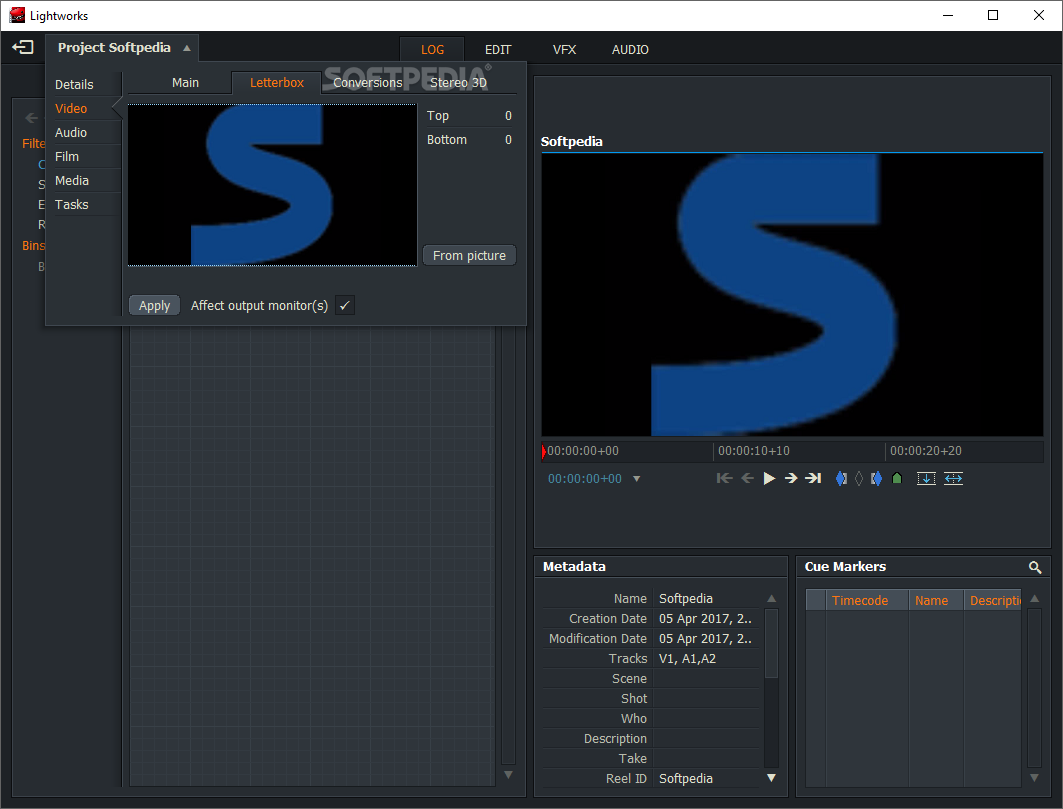1063x809 pixels.
Task: Click the empty Description metadata field
Action: tap(706, 738)
